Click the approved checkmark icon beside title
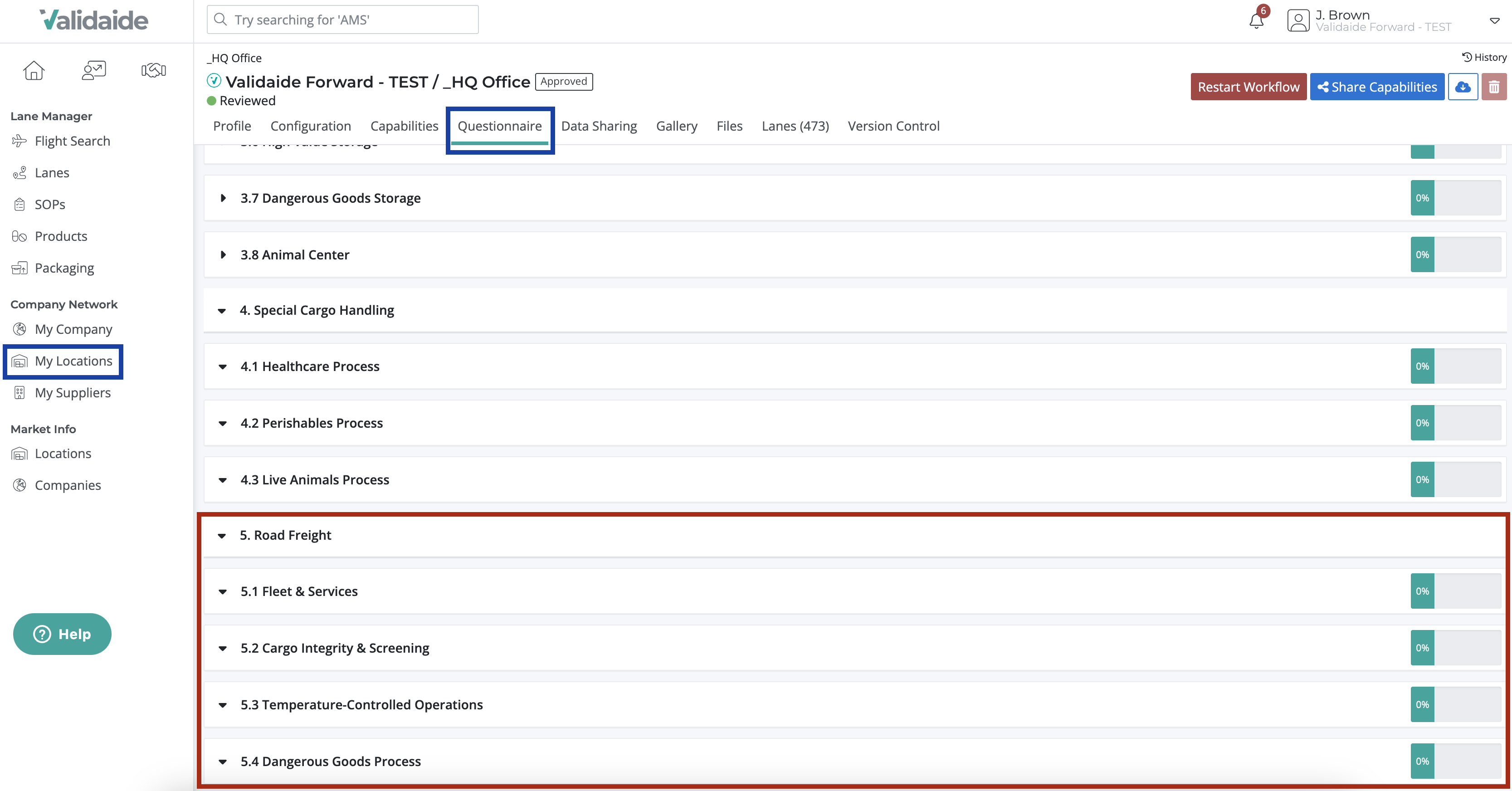The image size is (1512, 791). (x=214, y=80)
